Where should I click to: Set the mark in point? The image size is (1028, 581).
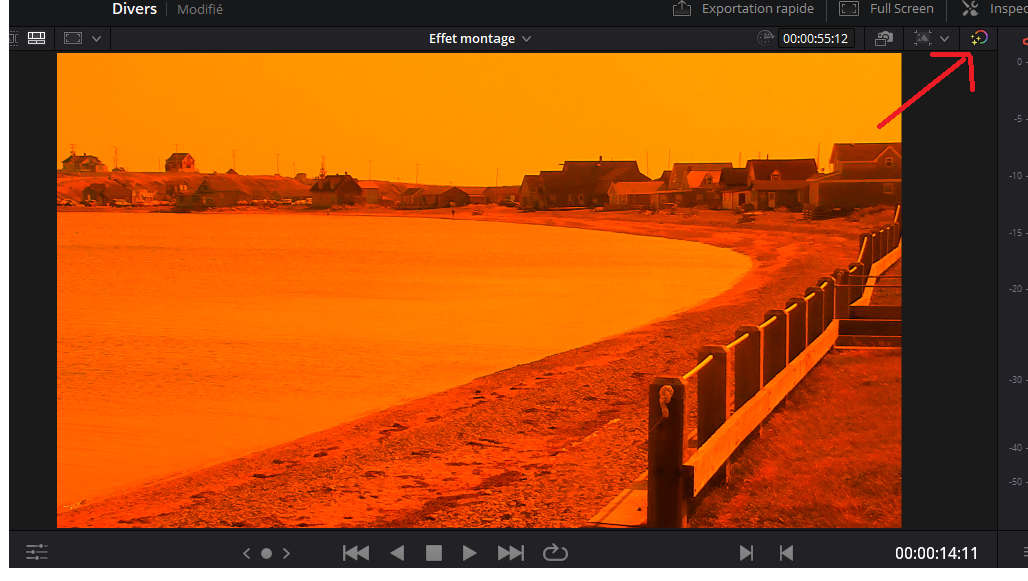[746, 553]
